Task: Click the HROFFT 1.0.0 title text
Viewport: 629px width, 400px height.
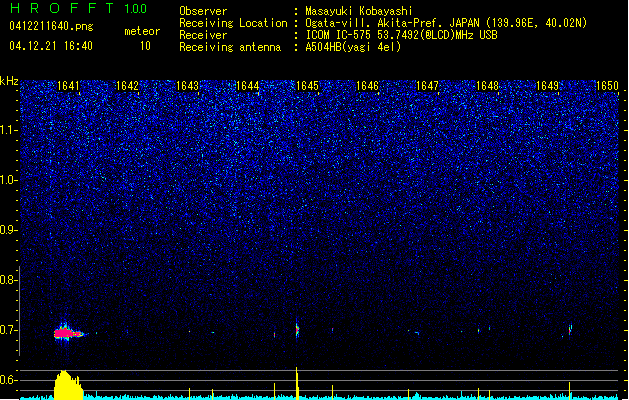Action: (x=79, y=8)
